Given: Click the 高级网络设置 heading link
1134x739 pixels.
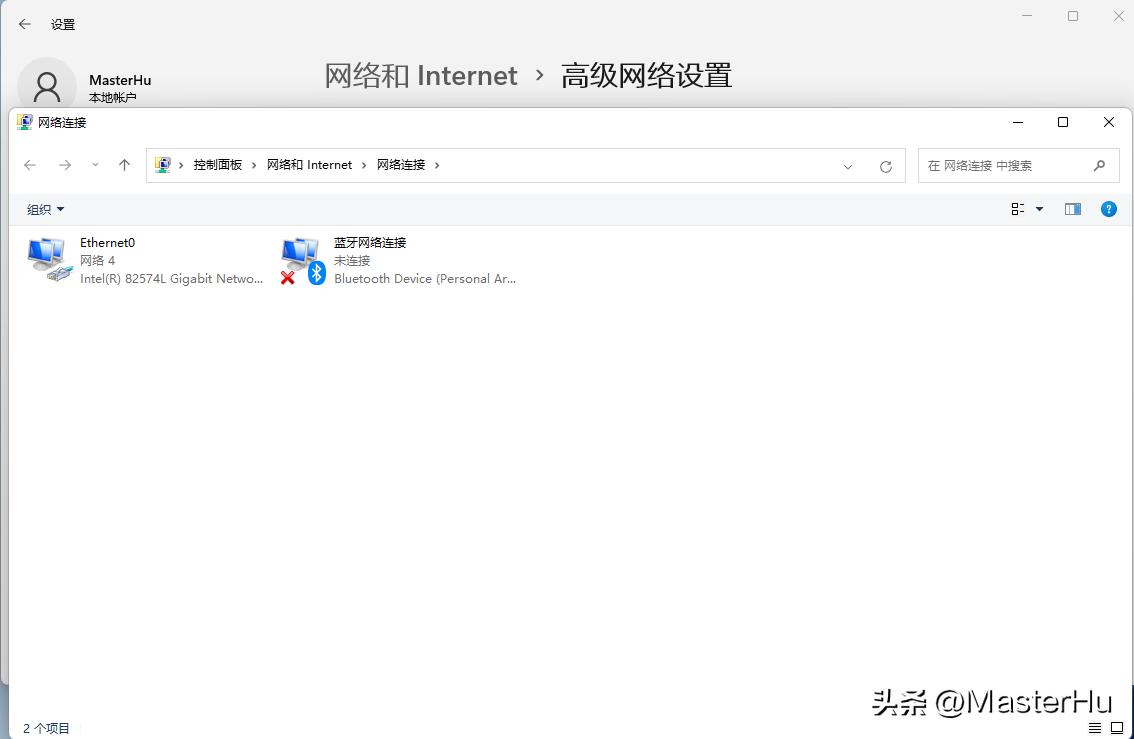Looking at the screenshot, I should [645, 75].
